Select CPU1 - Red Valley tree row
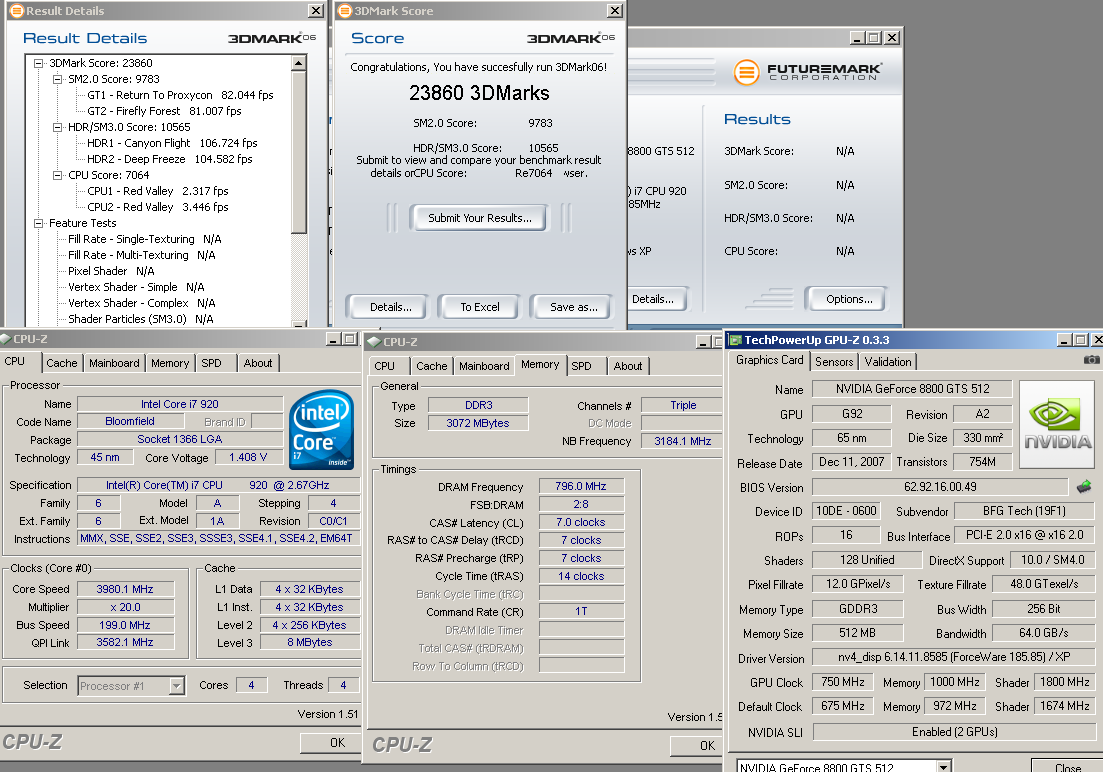Image resolution: width=1103 pixels, height=772 pixels. pos(158,191)
